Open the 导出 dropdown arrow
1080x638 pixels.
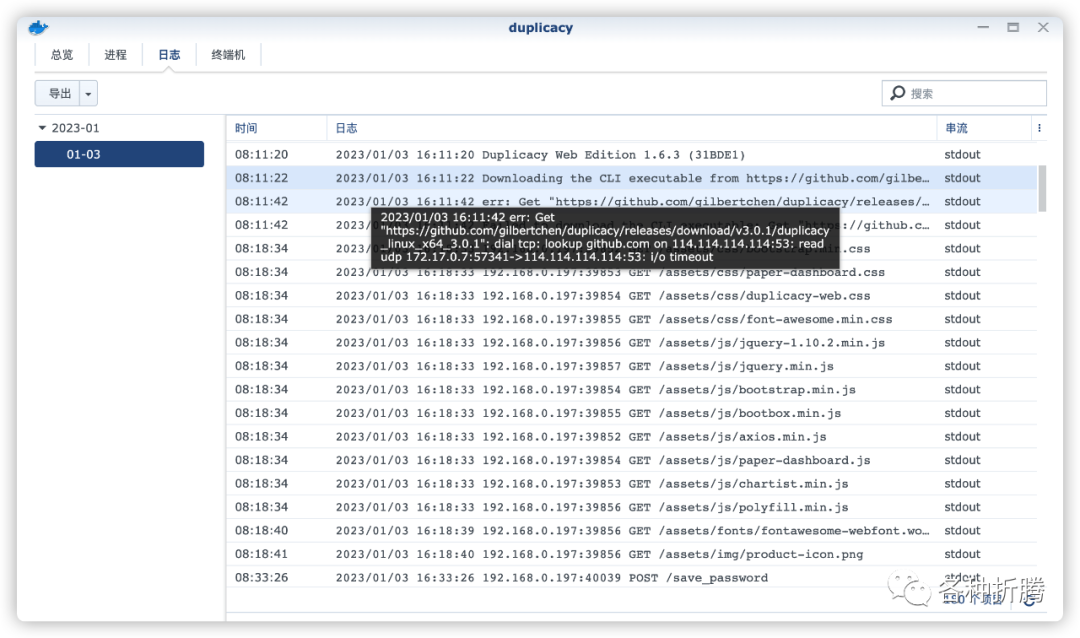click(89, 94)
